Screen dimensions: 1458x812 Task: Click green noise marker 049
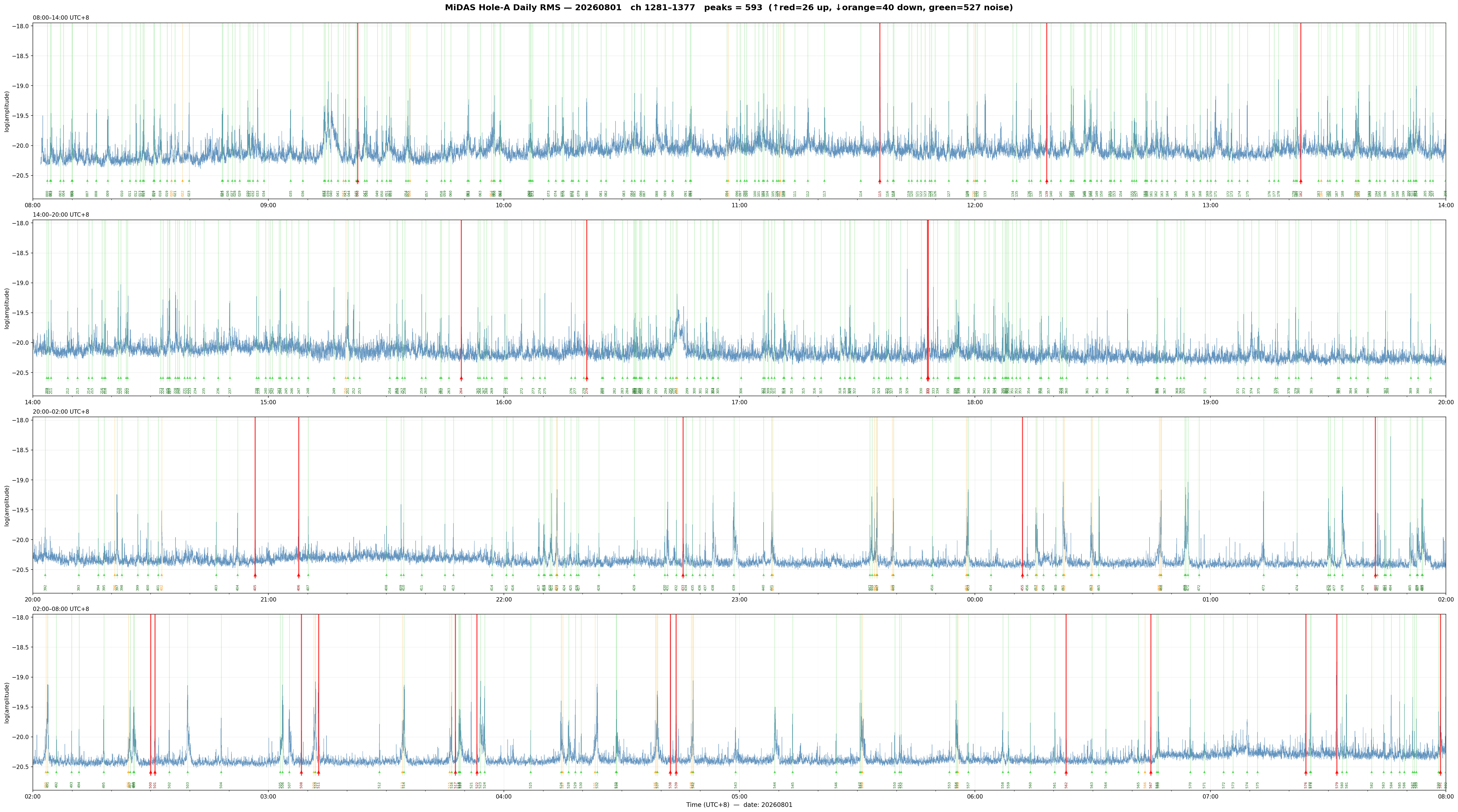click(x=377, y=181)
